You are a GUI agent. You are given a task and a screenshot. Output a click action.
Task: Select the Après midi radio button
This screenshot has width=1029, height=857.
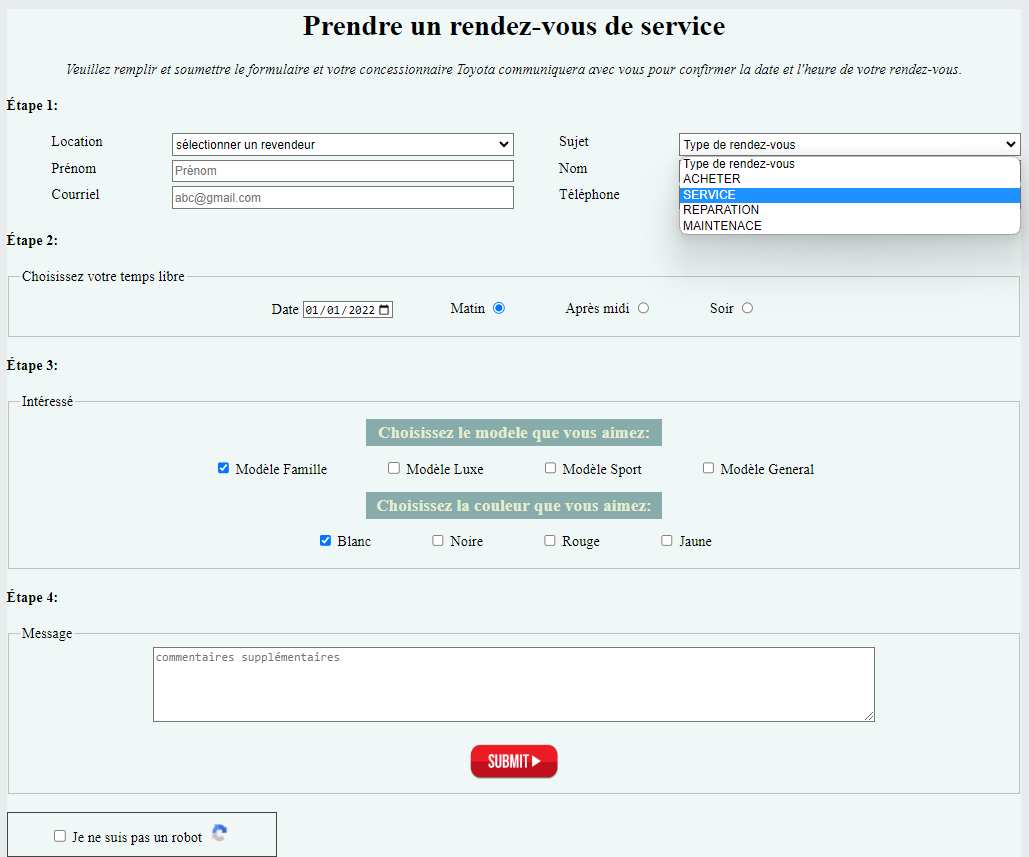click(x=643, y=308)
